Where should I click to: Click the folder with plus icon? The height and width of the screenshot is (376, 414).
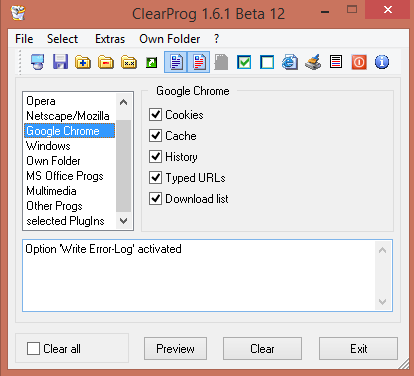(83, 62)
